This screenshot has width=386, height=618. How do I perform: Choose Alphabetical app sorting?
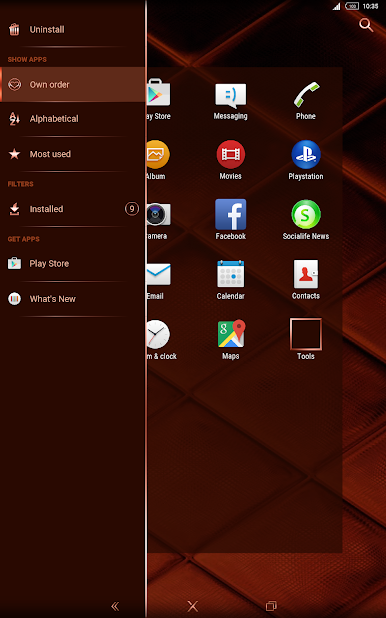click(73, 119)
